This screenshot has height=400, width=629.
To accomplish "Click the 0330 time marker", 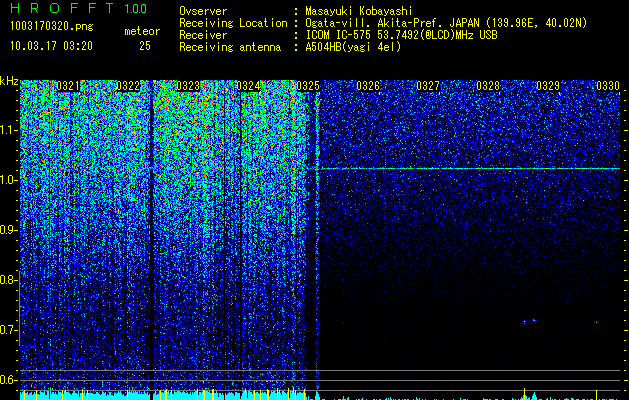I will 608,86.
